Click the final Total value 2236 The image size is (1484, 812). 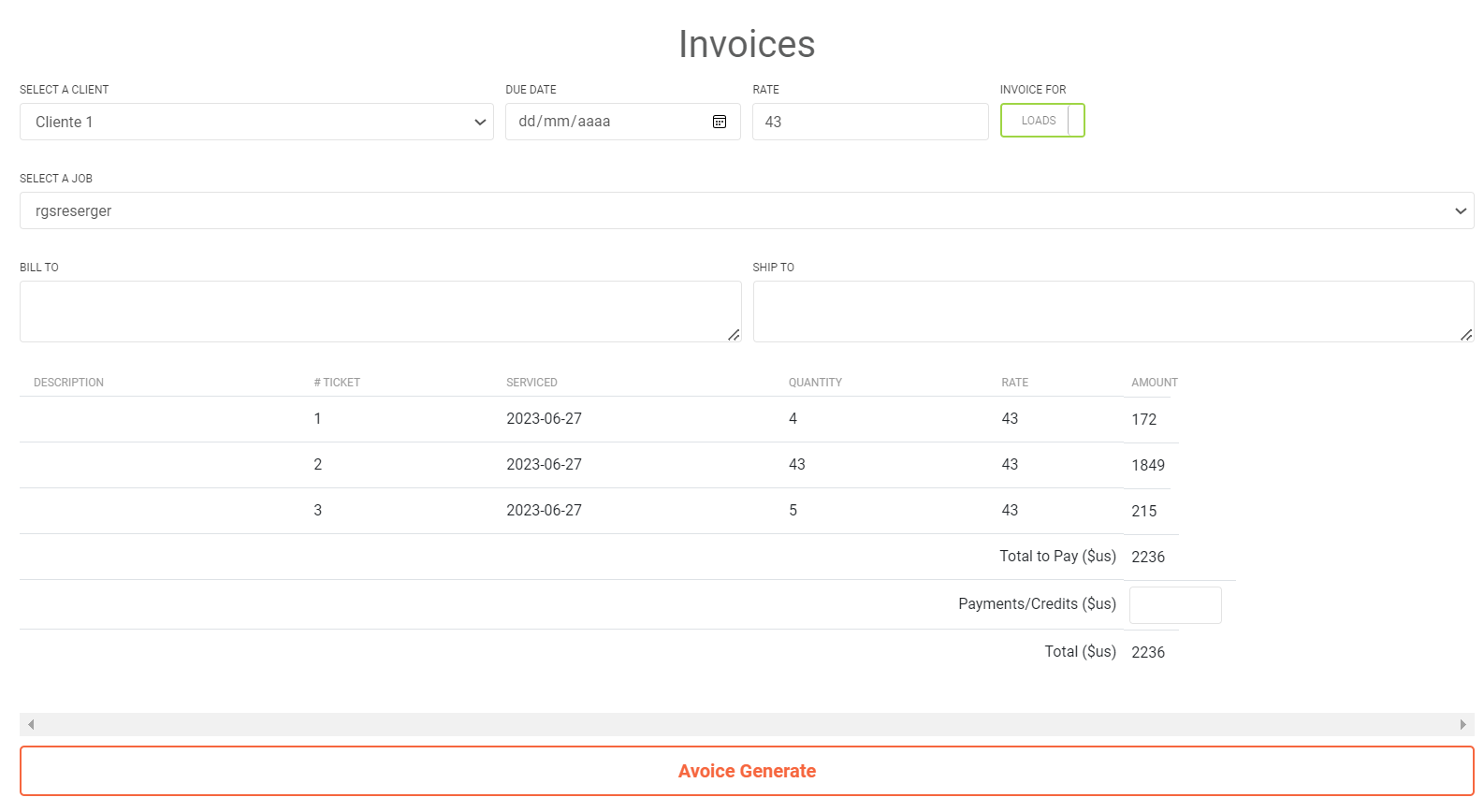[x=1148, y=653]
